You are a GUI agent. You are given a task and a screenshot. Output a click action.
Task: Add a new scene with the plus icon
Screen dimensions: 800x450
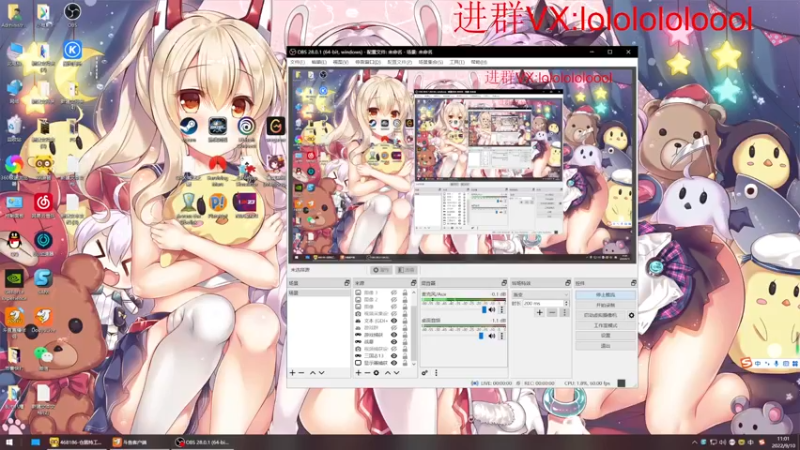tap(292, 373)
